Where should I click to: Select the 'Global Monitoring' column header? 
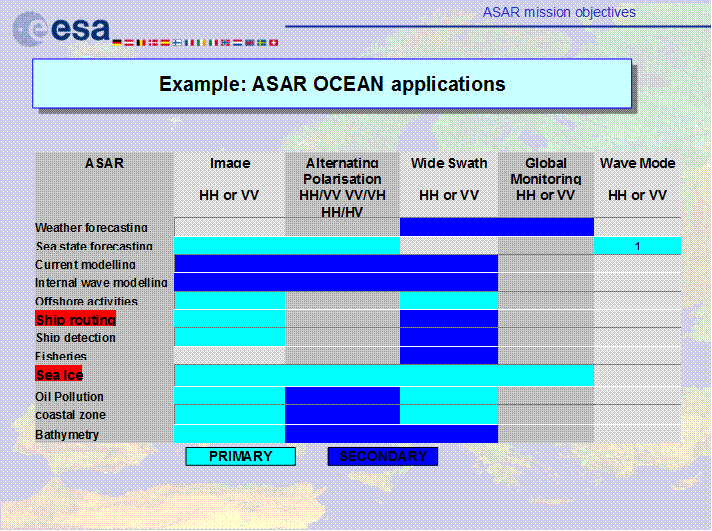click(x=546, y=185)
